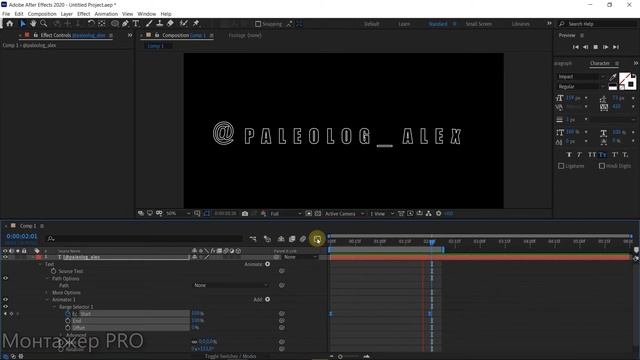Step back one frame in Preview panel

[585, 47]
